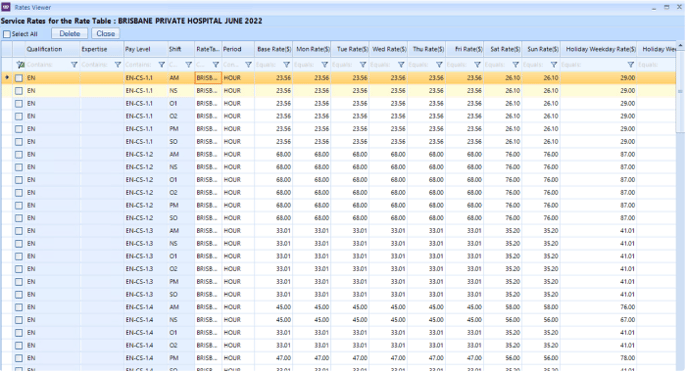Viewport: 687px width, 372px height.
Task: Open the Qualification column filter funnel
Action: point(74,64)
